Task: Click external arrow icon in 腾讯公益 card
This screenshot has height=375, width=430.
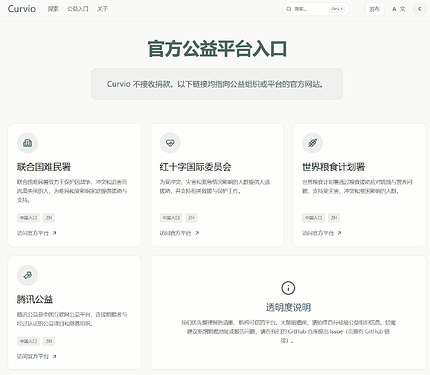Action: pyautogui.click(x=54, y=356)
